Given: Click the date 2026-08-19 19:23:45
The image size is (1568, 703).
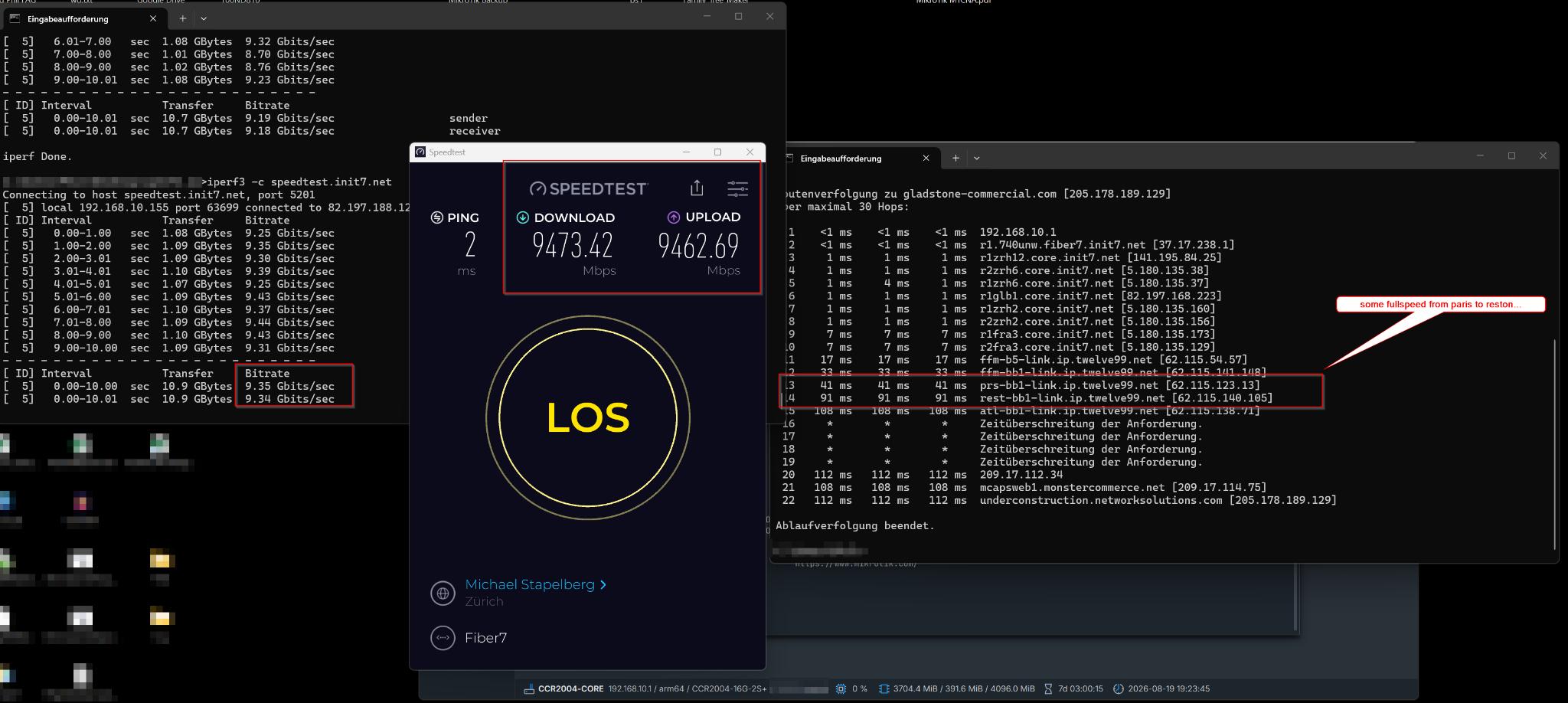Looking at the screenshot, I should (x=1168, y=688).
